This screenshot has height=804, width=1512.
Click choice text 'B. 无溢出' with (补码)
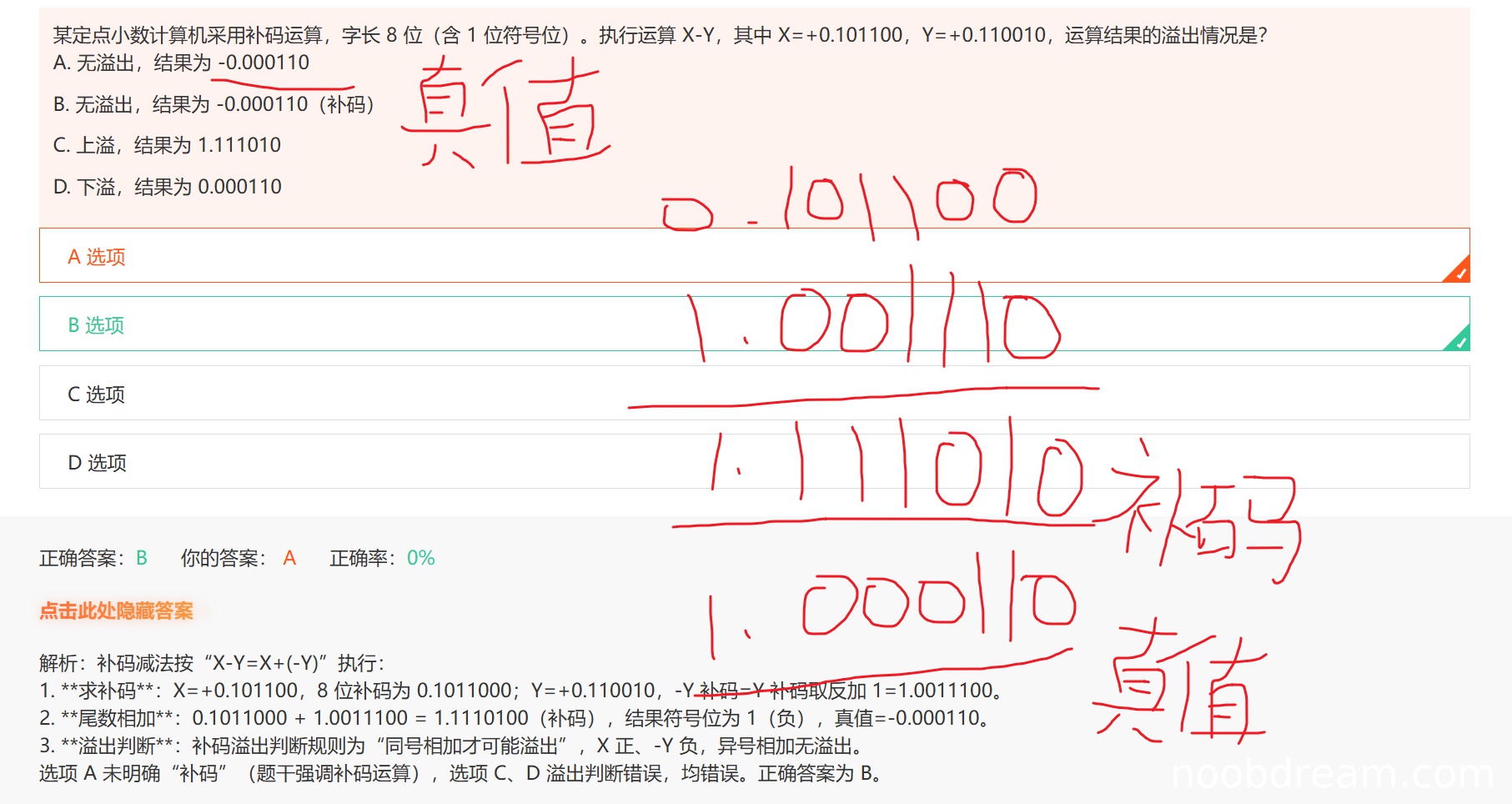pyautogui.click(x=213, y=104)
